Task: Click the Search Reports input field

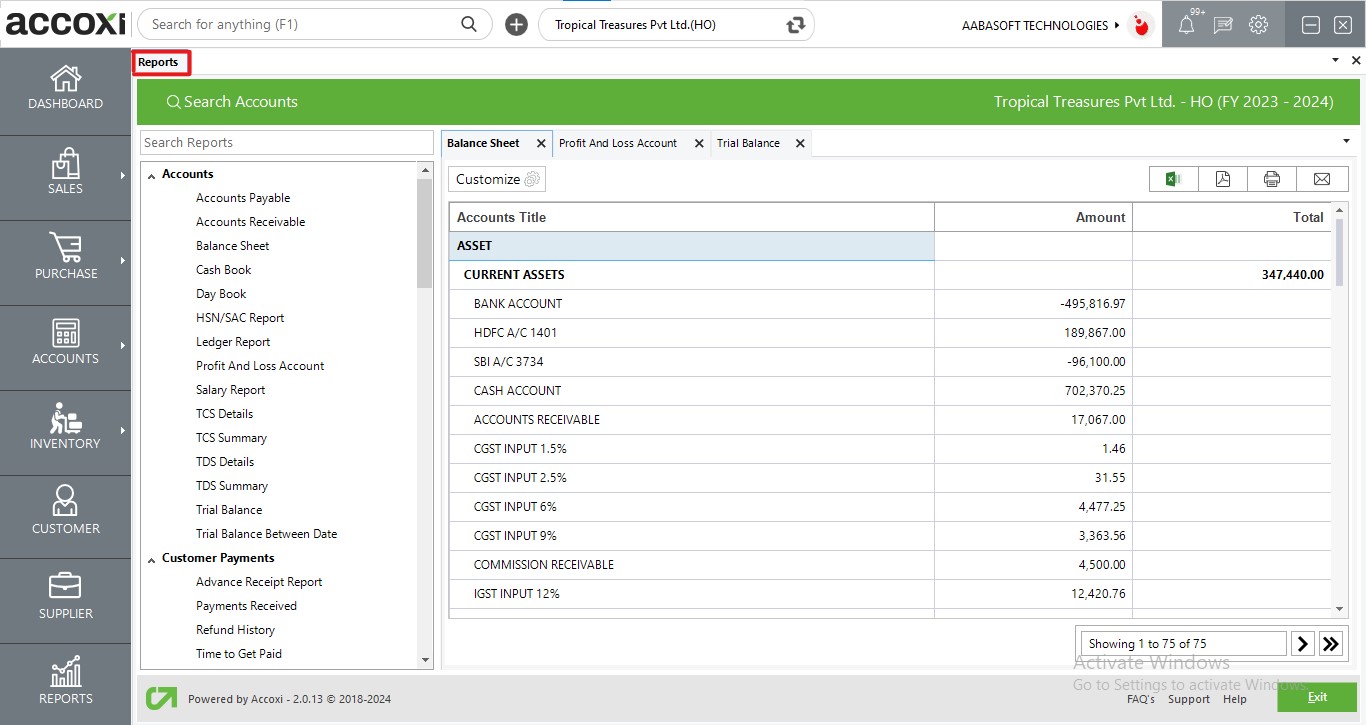Action: click(x=287, y=142)
